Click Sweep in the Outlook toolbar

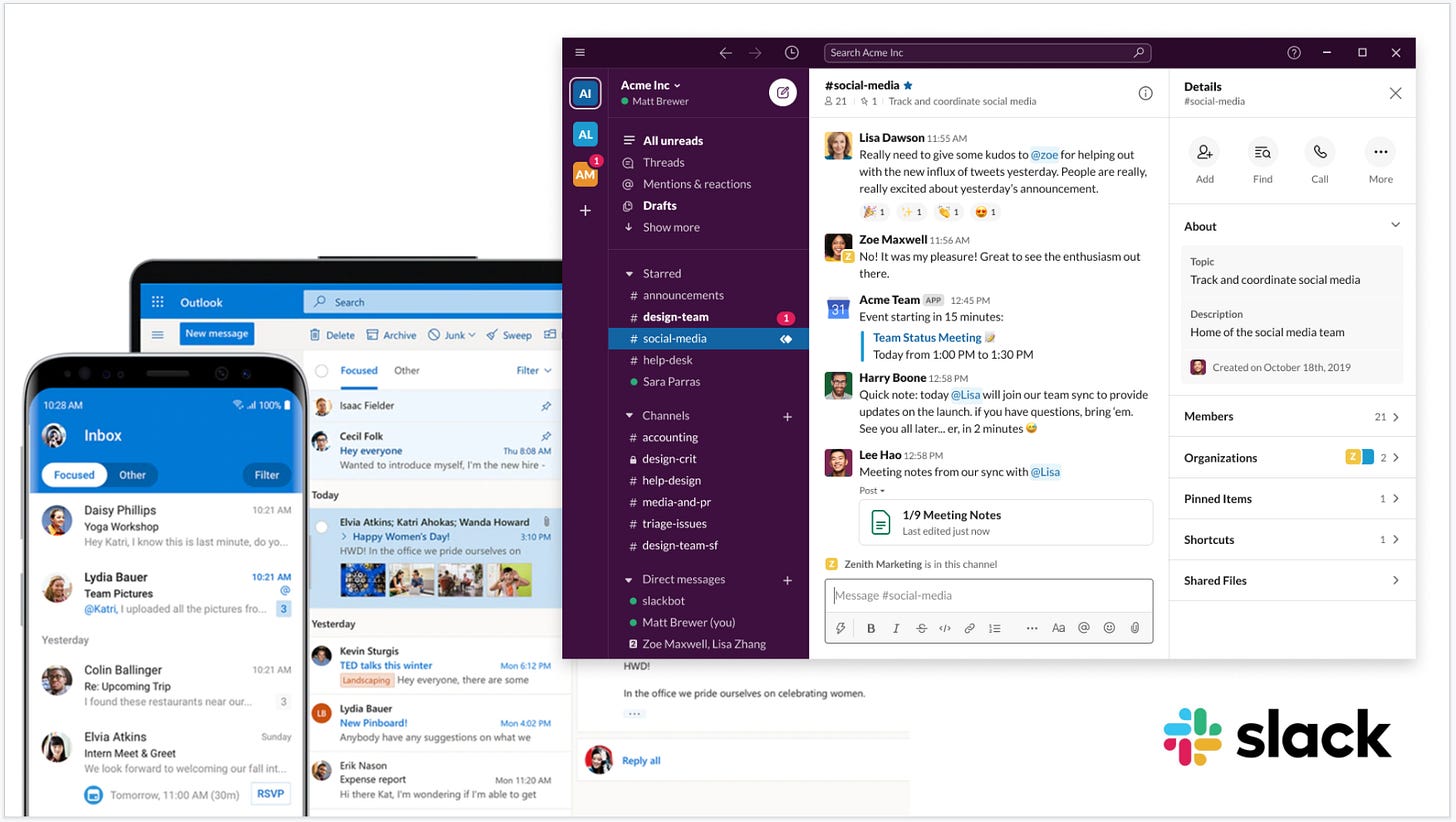click(509, 335)
